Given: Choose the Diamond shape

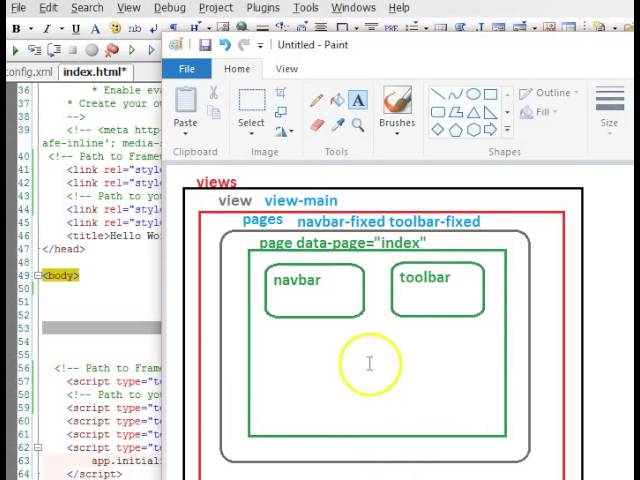Looking at the screenshot, I should click(438, 130).
